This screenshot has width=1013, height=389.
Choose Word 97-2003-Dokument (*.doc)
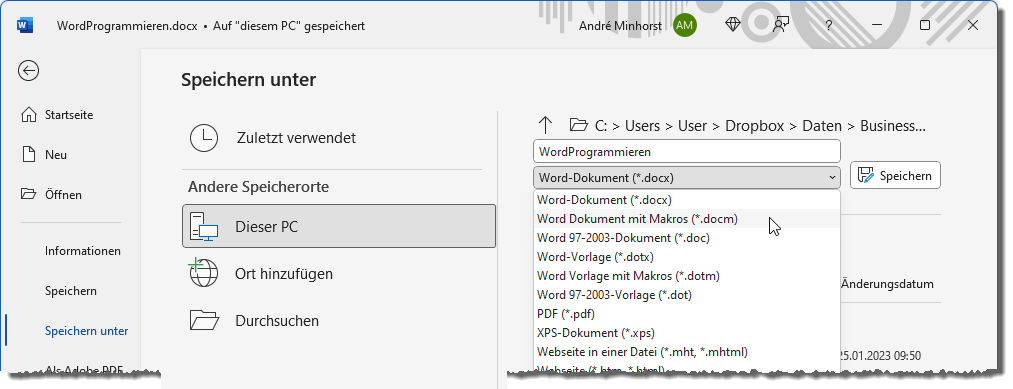coord(687,238)
